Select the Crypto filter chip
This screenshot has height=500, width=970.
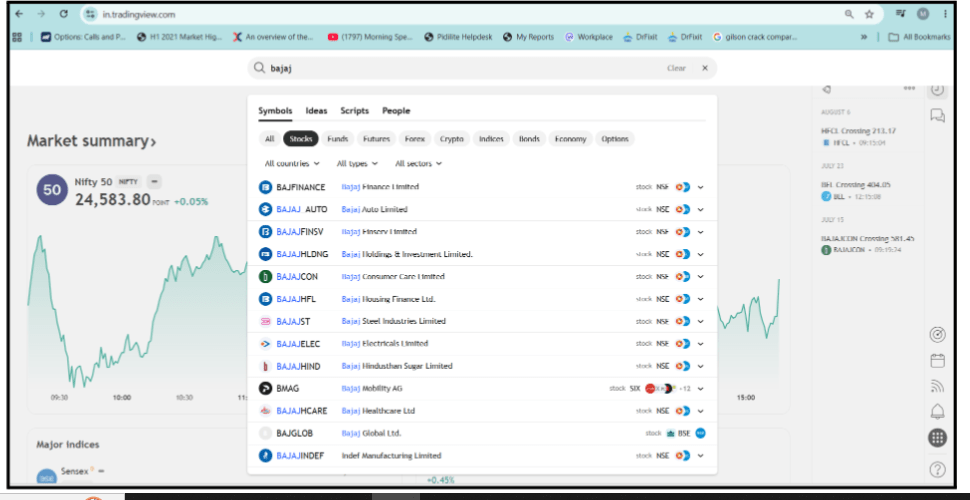[452, 139]
